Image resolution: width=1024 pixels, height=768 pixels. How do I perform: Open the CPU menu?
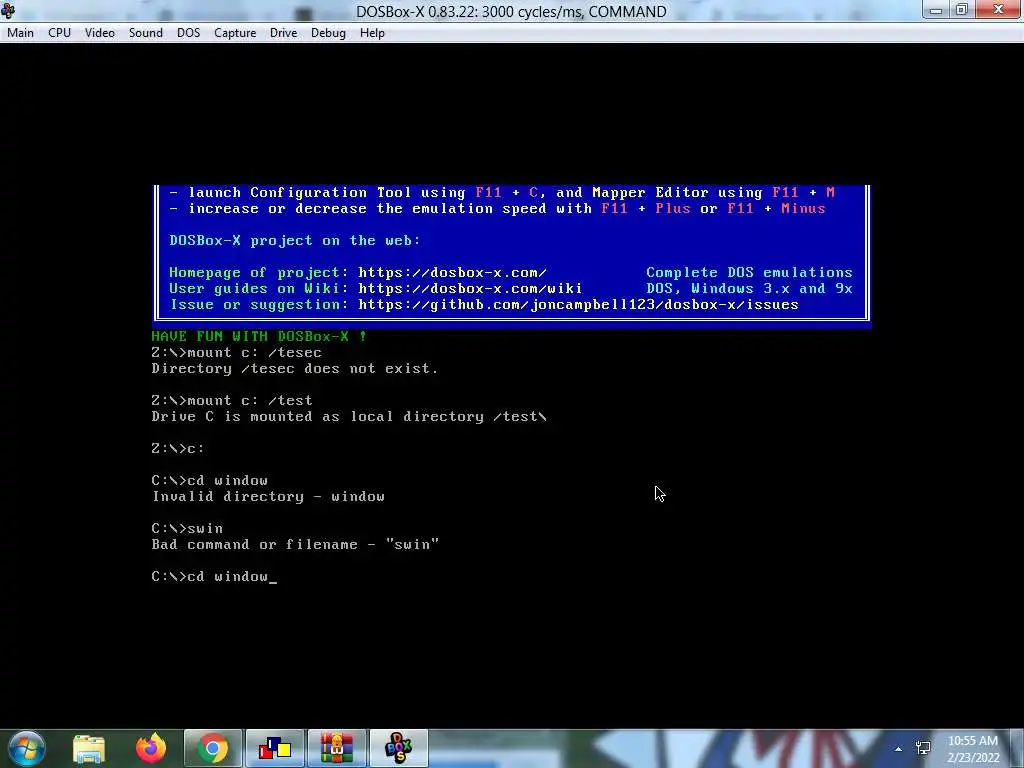59,33
